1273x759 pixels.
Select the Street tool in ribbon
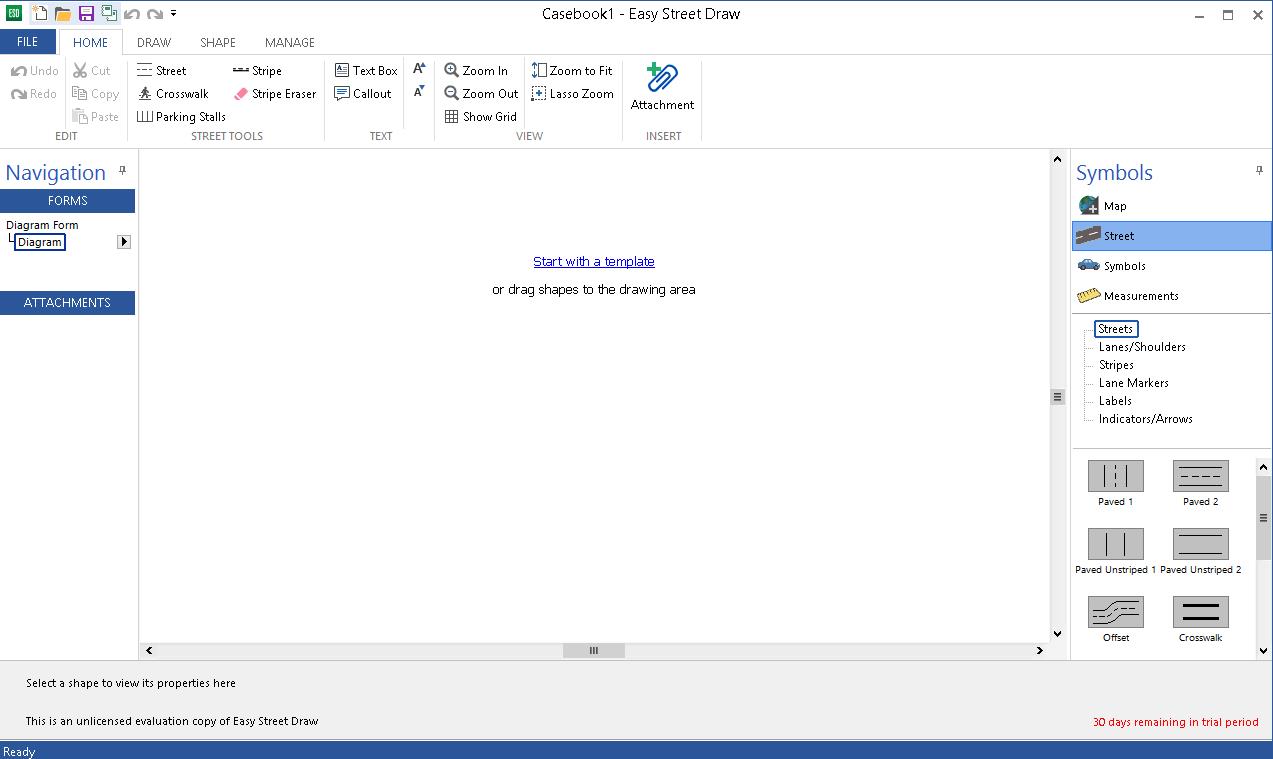(162, 71)
